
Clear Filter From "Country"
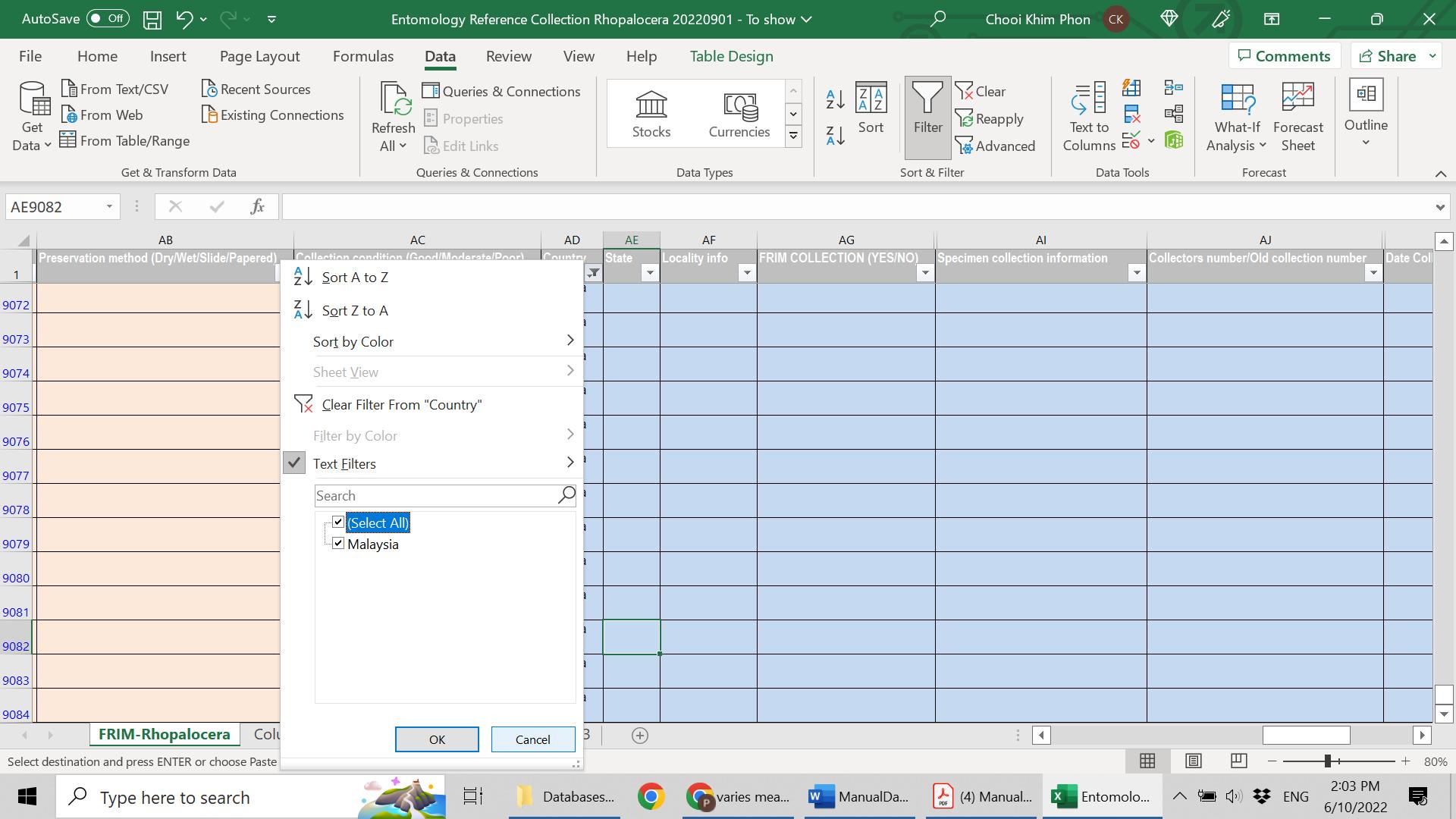click(x=431, y=404)
